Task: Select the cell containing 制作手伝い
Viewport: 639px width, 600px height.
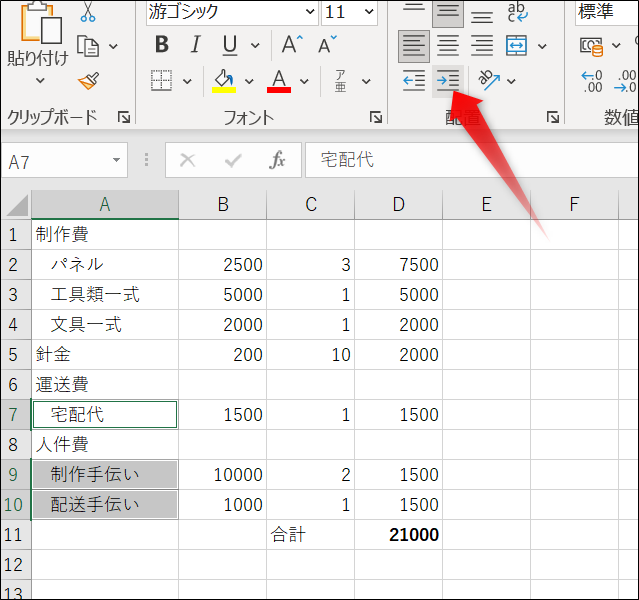Action: [105, 475]
